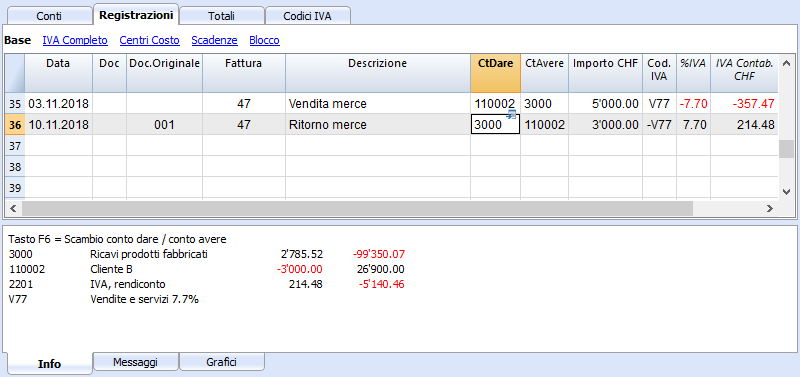Open the Centri Costo view
This screenshot has width=800, height=377.
pos(149,40)
